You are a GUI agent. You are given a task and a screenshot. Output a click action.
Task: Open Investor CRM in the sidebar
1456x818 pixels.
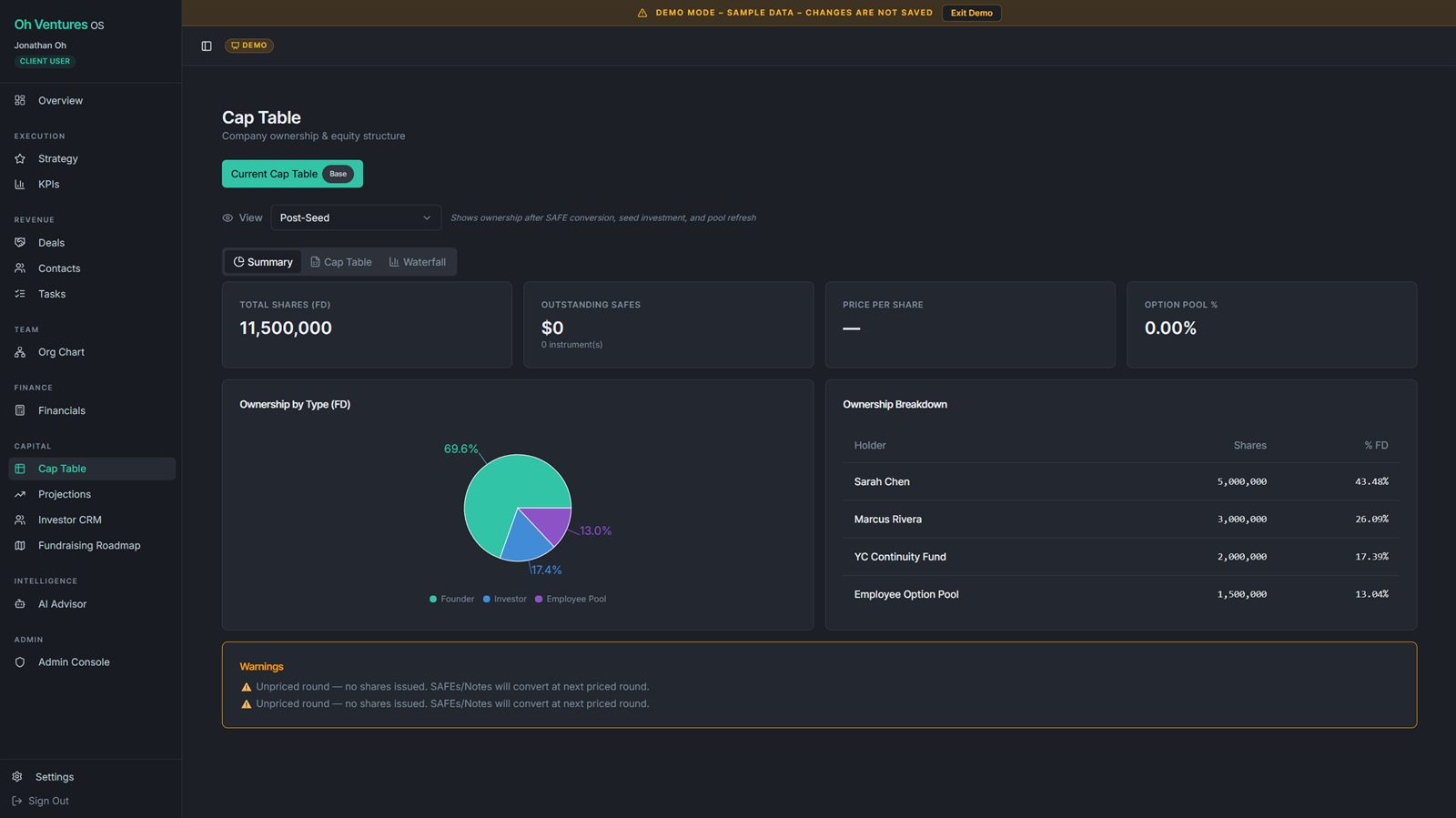tap(91, 520)
